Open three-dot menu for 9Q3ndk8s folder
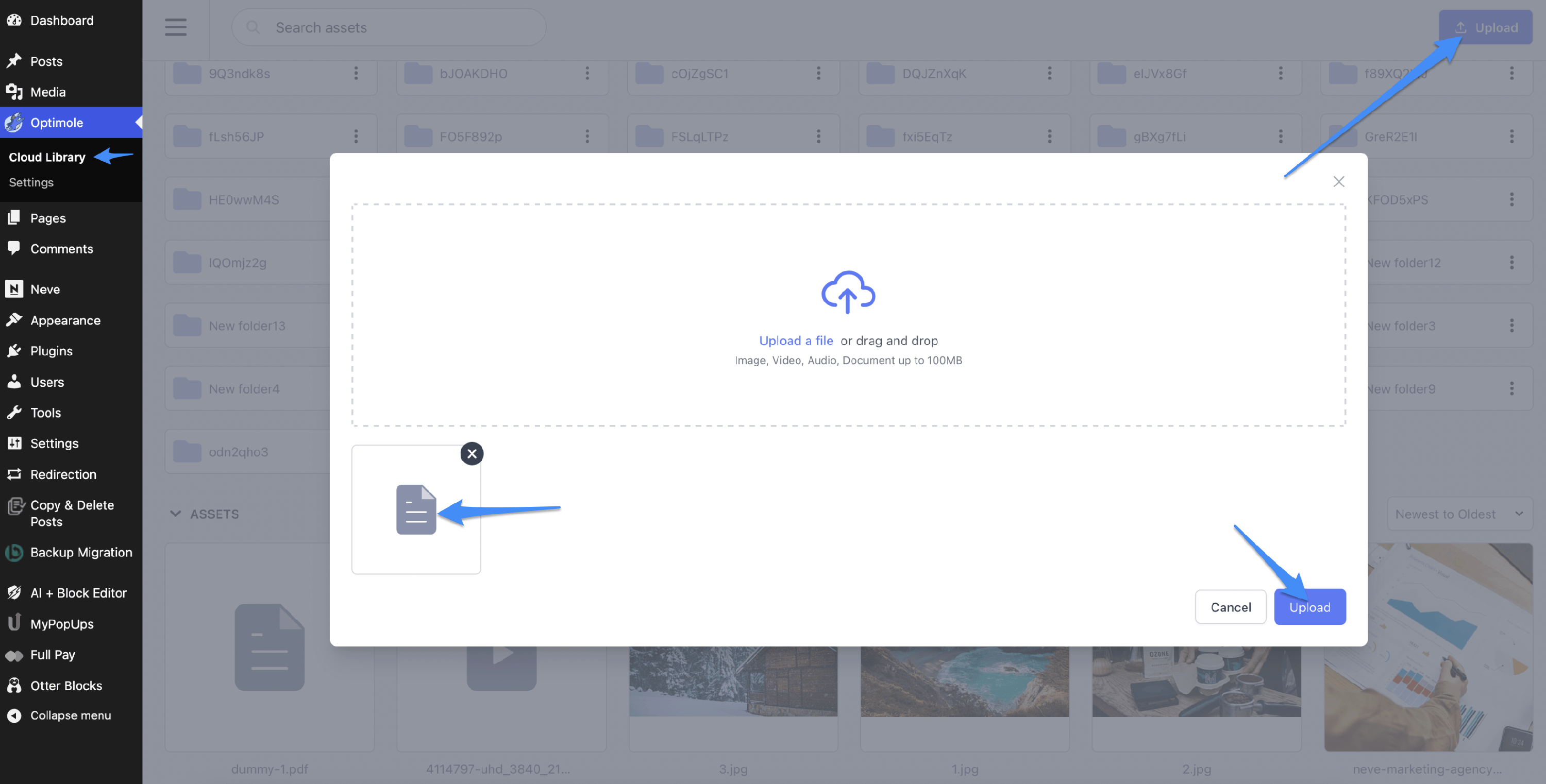The image size is (1546, 784). pos(356,73)
